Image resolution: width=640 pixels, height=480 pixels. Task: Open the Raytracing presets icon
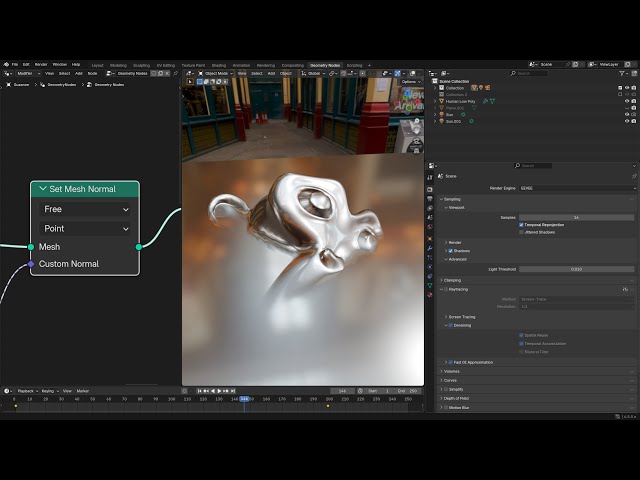coord(625,289)
